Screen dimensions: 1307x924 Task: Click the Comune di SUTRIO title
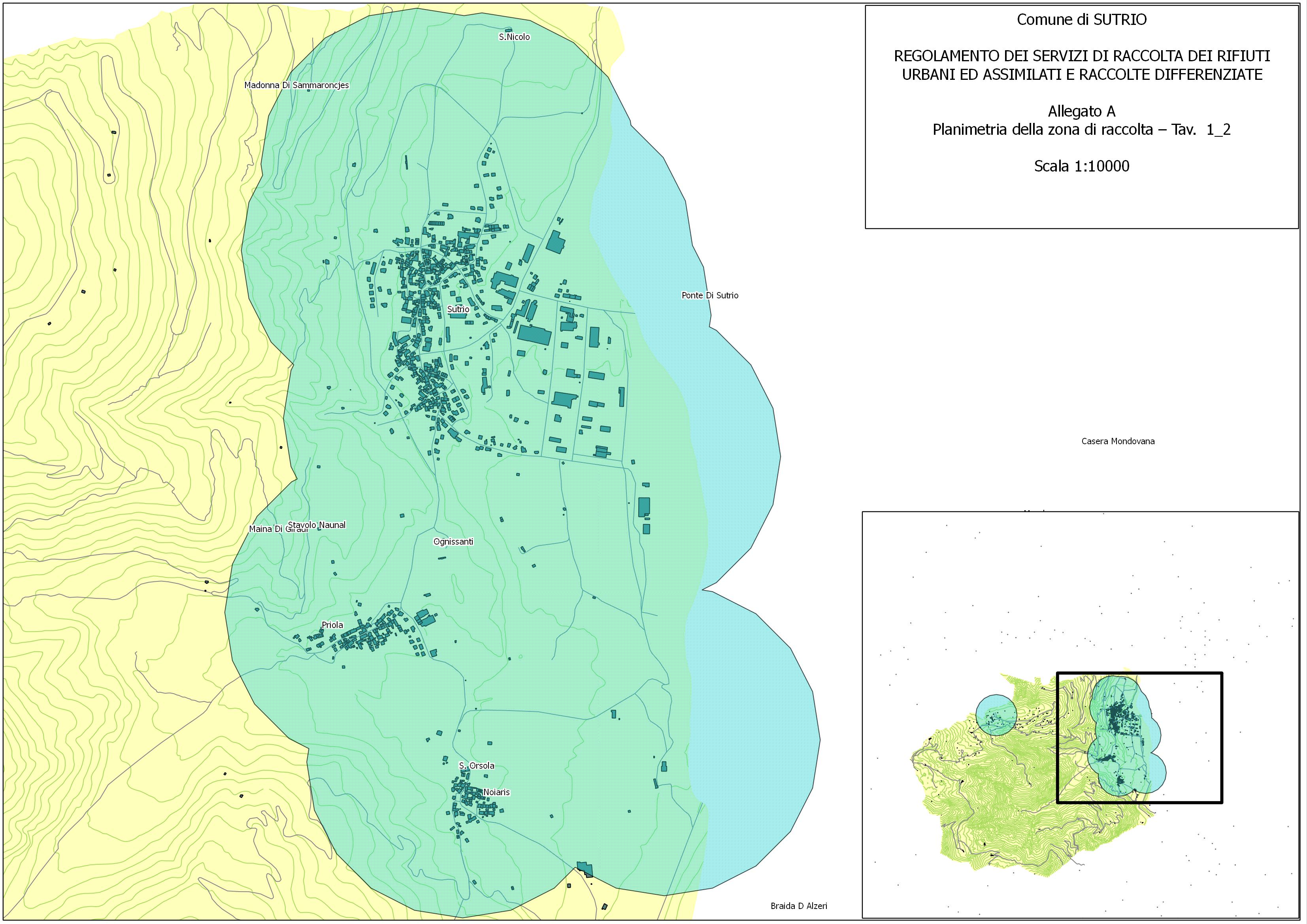click(x=1082, y=20)
